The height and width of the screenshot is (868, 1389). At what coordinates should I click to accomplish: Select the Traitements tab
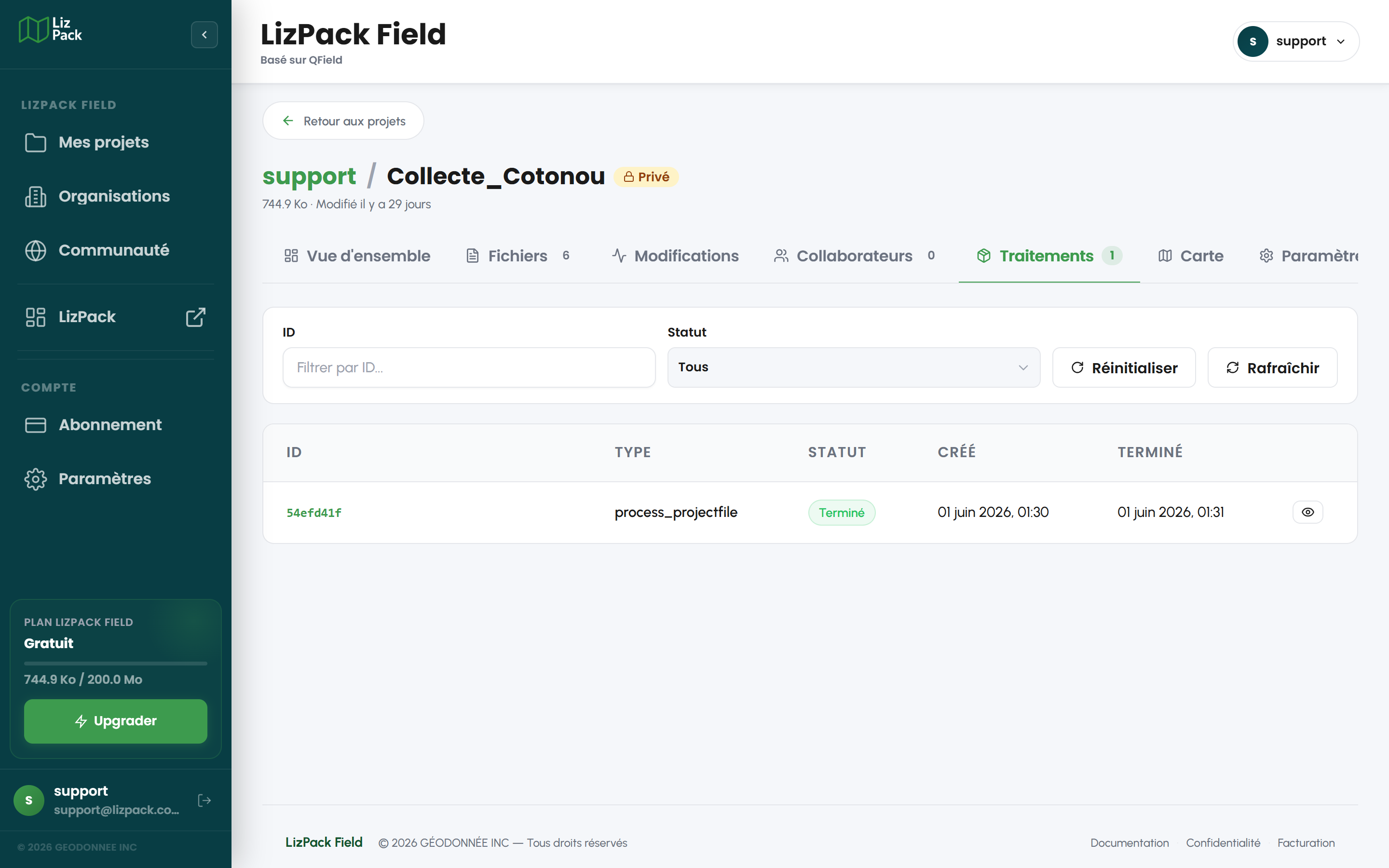click(1049, 256)
